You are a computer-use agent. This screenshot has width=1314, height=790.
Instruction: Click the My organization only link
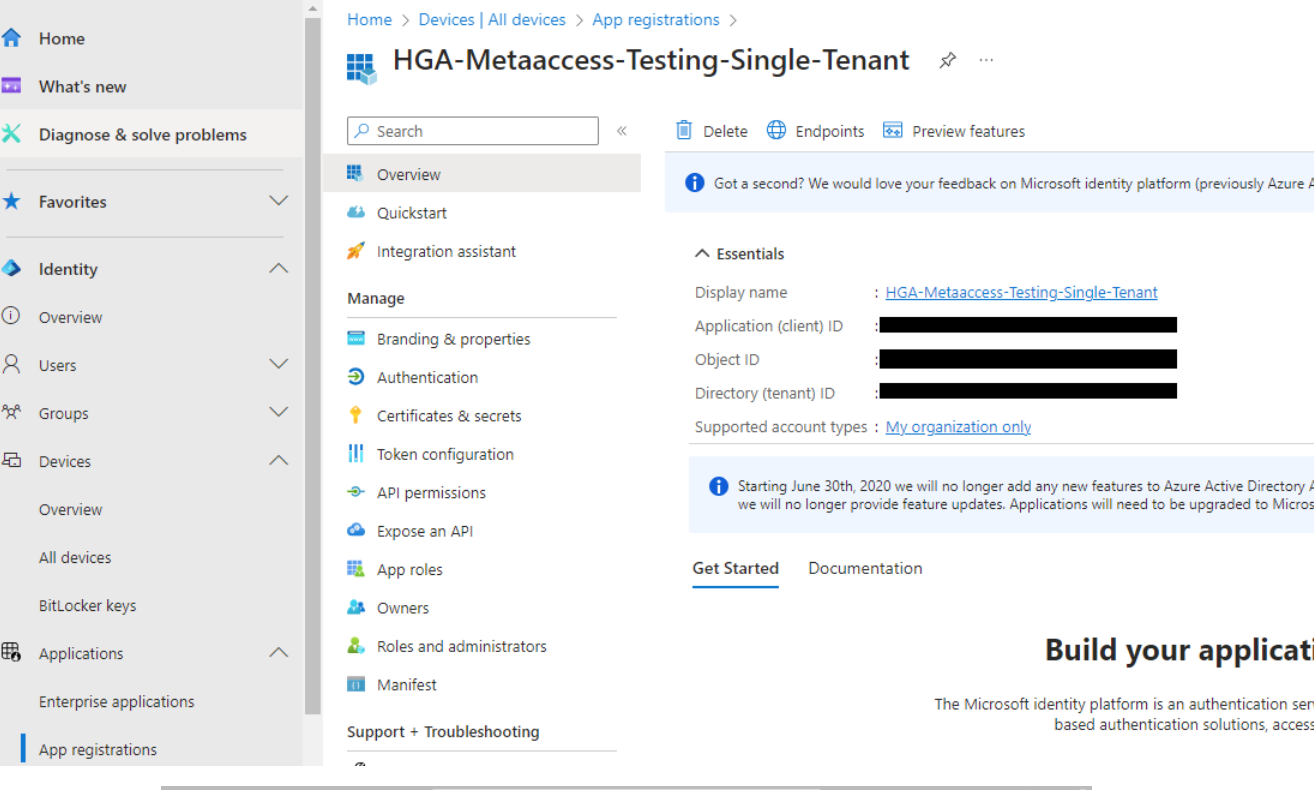[x=958, y=426]
